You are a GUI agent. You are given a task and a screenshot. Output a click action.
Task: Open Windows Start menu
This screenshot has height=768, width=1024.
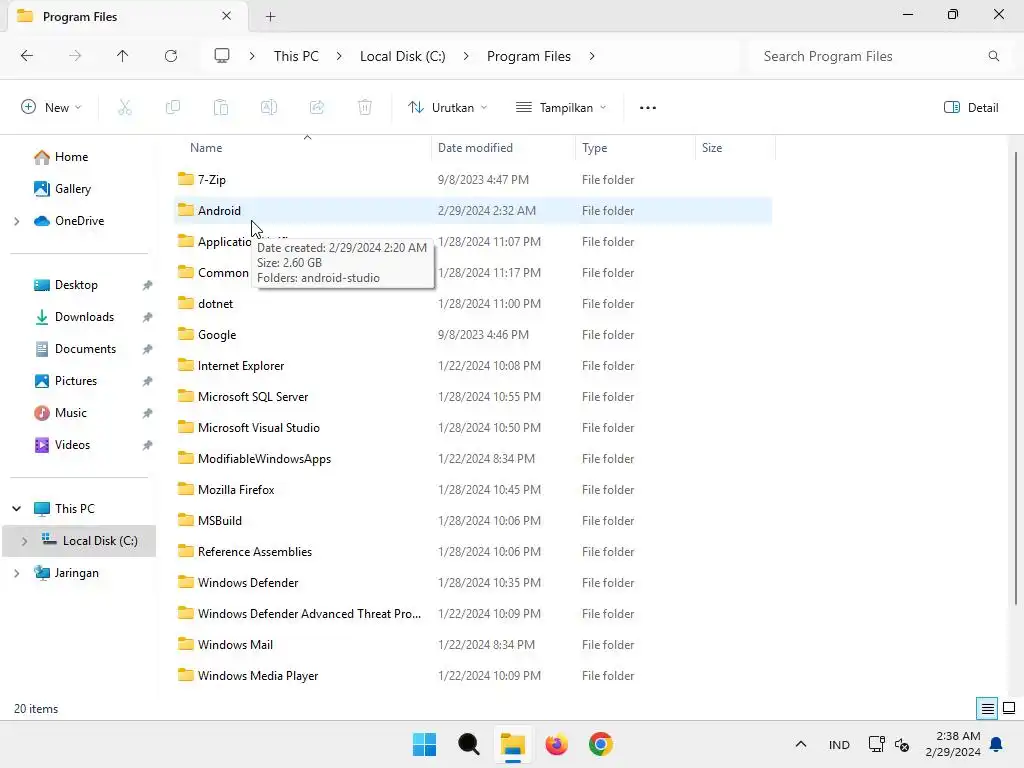pos(424,744)
